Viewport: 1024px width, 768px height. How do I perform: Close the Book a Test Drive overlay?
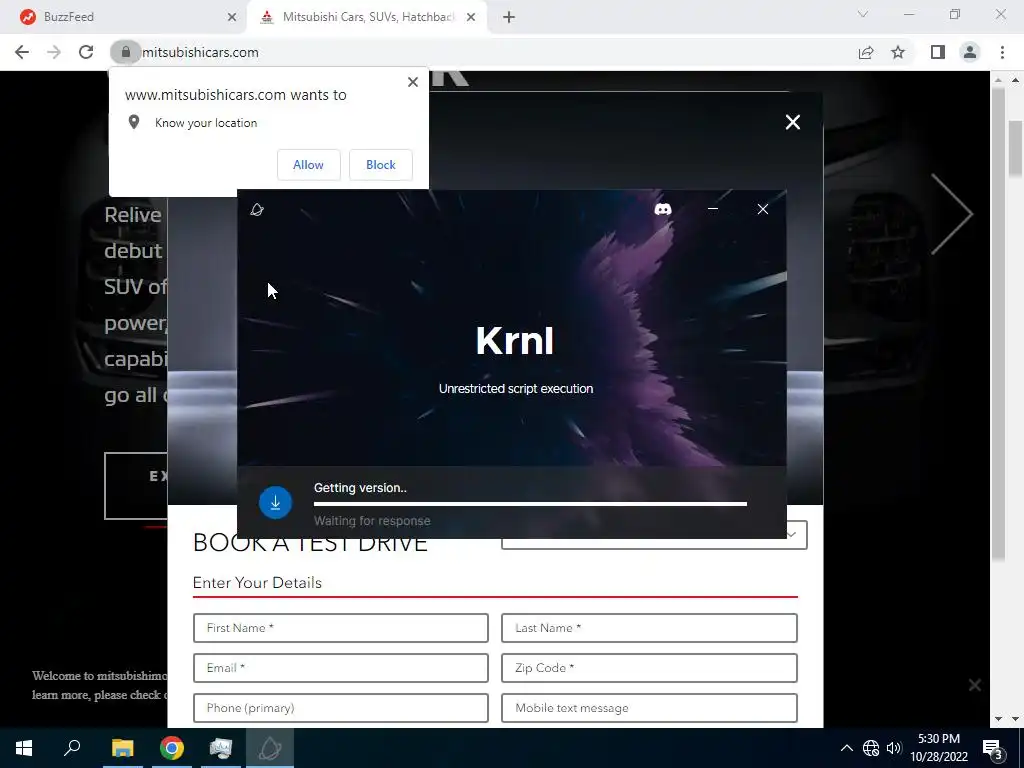[x=792, y=122]
